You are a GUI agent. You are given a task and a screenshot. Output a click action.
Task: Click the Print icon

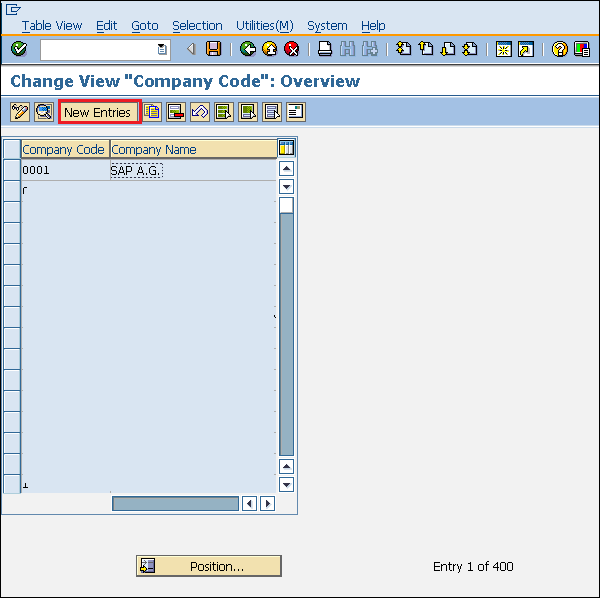click(x=325, y=49)
